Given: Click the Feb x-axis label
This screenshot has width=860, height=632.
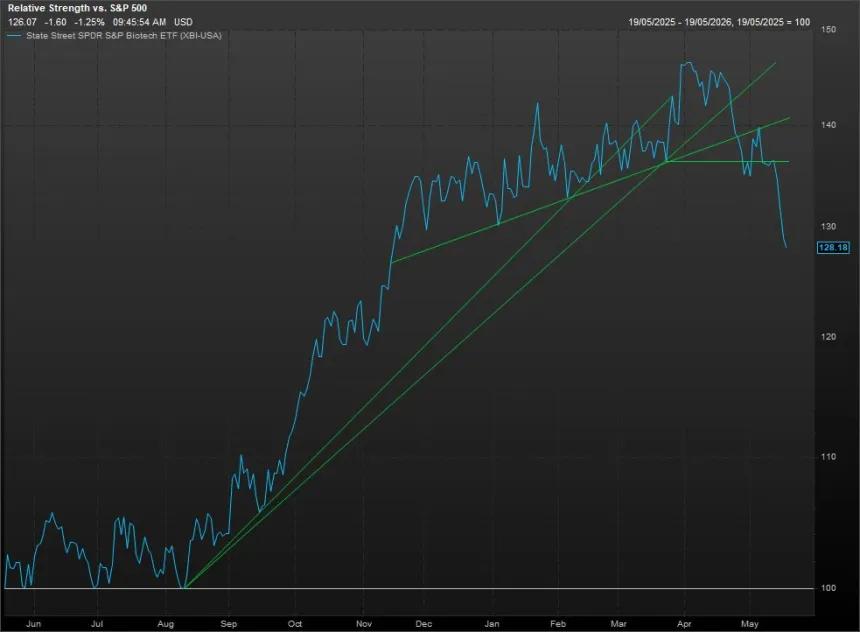Looking at the screenshot, I should pos(558,624).
